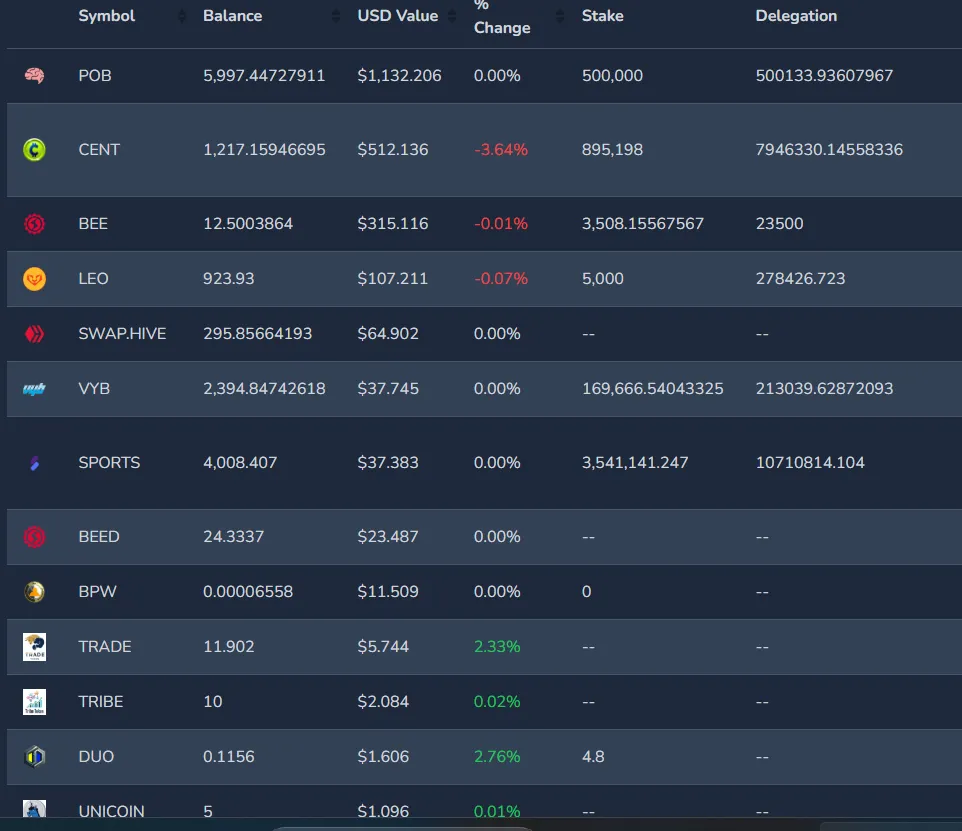Viewport: 962px width, 831px height.
Task: Click the TRIBE token icon
Action: pos(34,702)
